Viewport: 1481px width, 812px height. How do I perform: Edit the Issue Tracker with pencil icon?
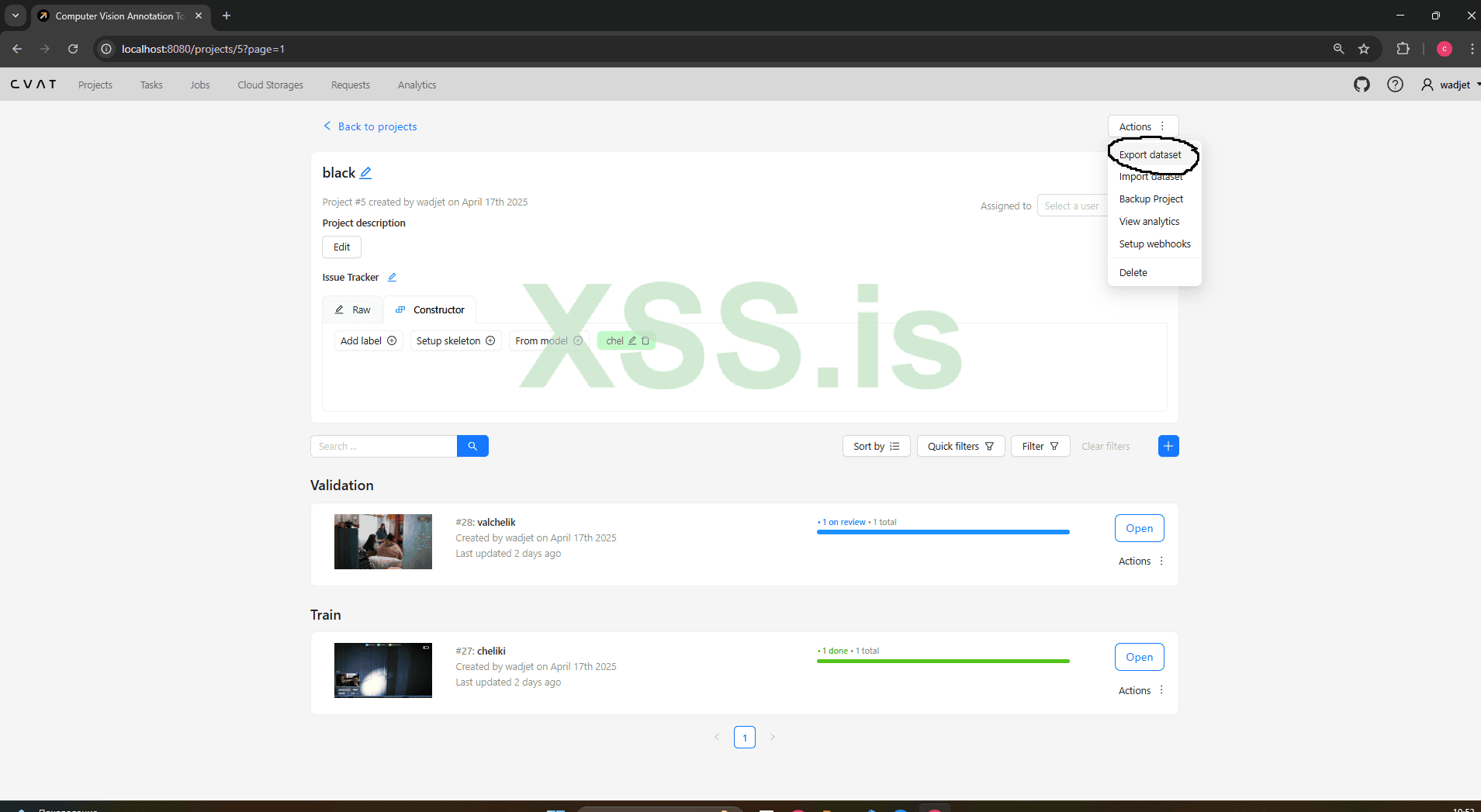(x=392, y=277)
